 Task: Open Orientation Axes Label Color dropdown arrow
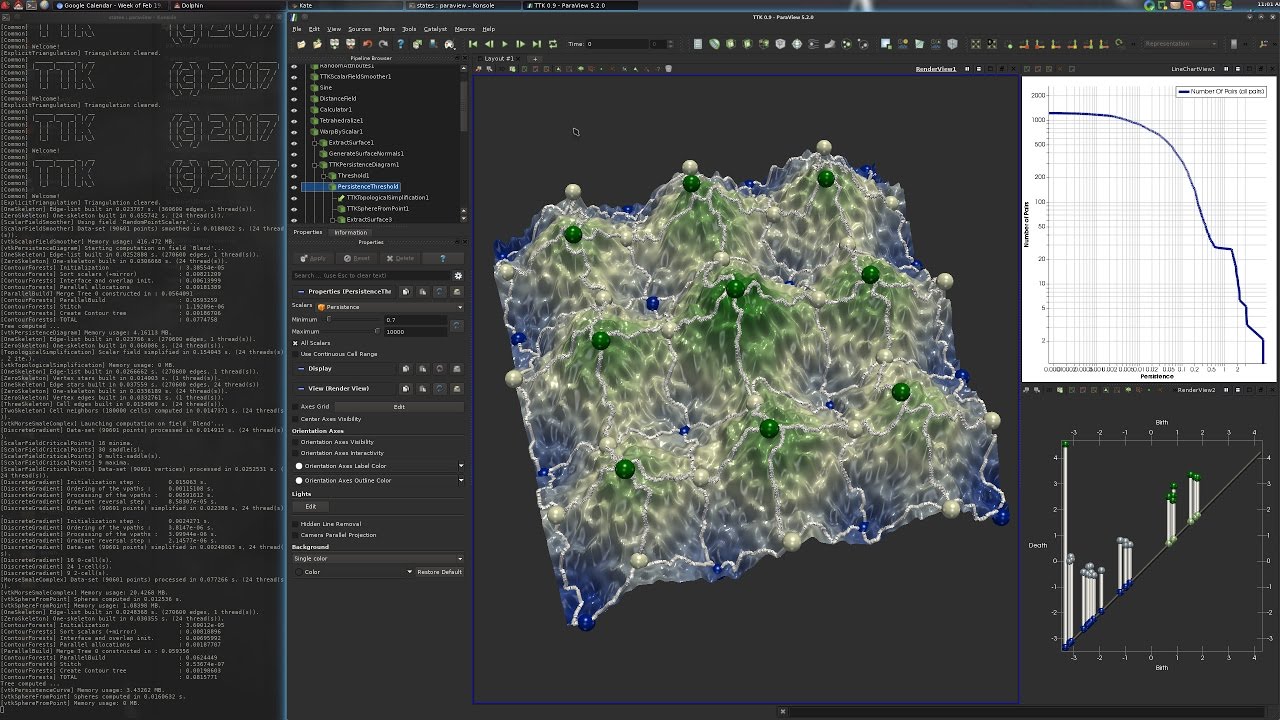tap(461, 466)
